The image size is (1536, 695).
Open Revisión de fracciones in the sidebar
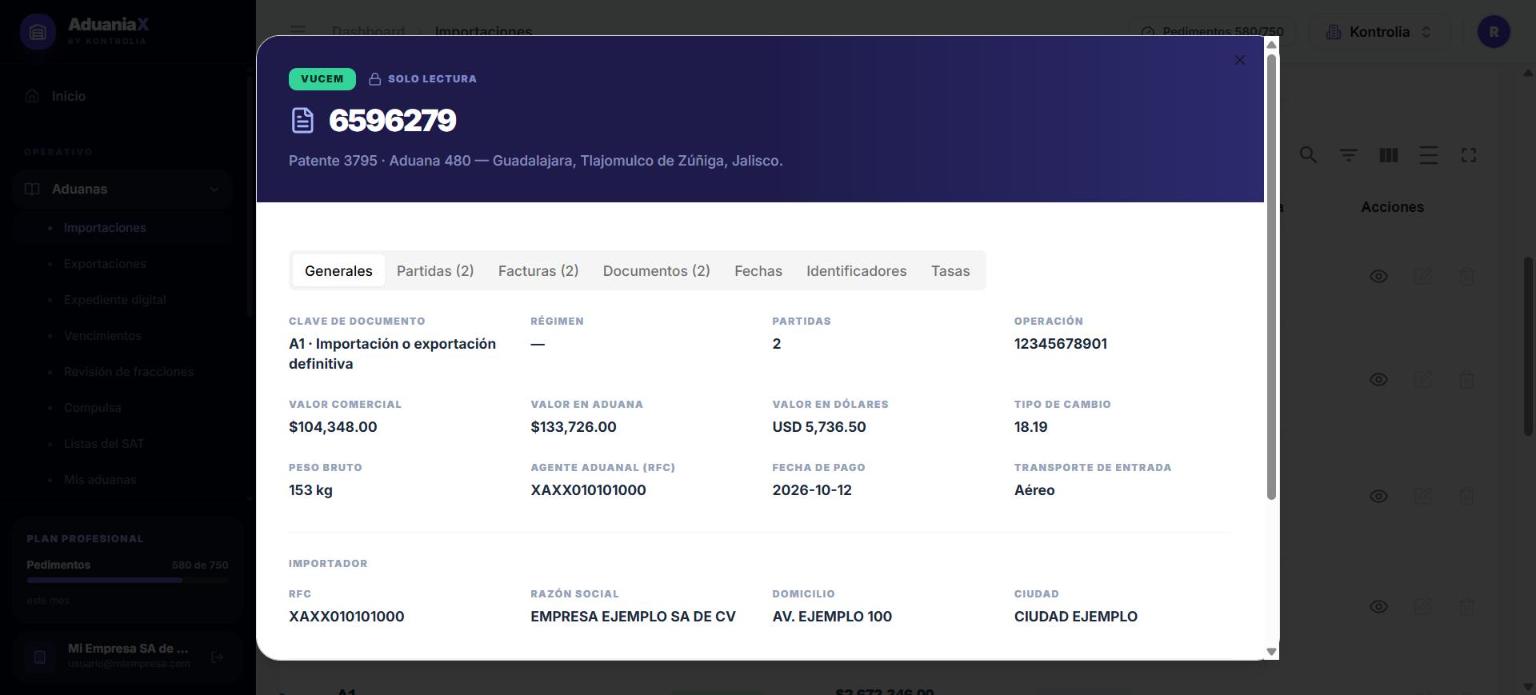pyautogui.click(x=129, y=372)
